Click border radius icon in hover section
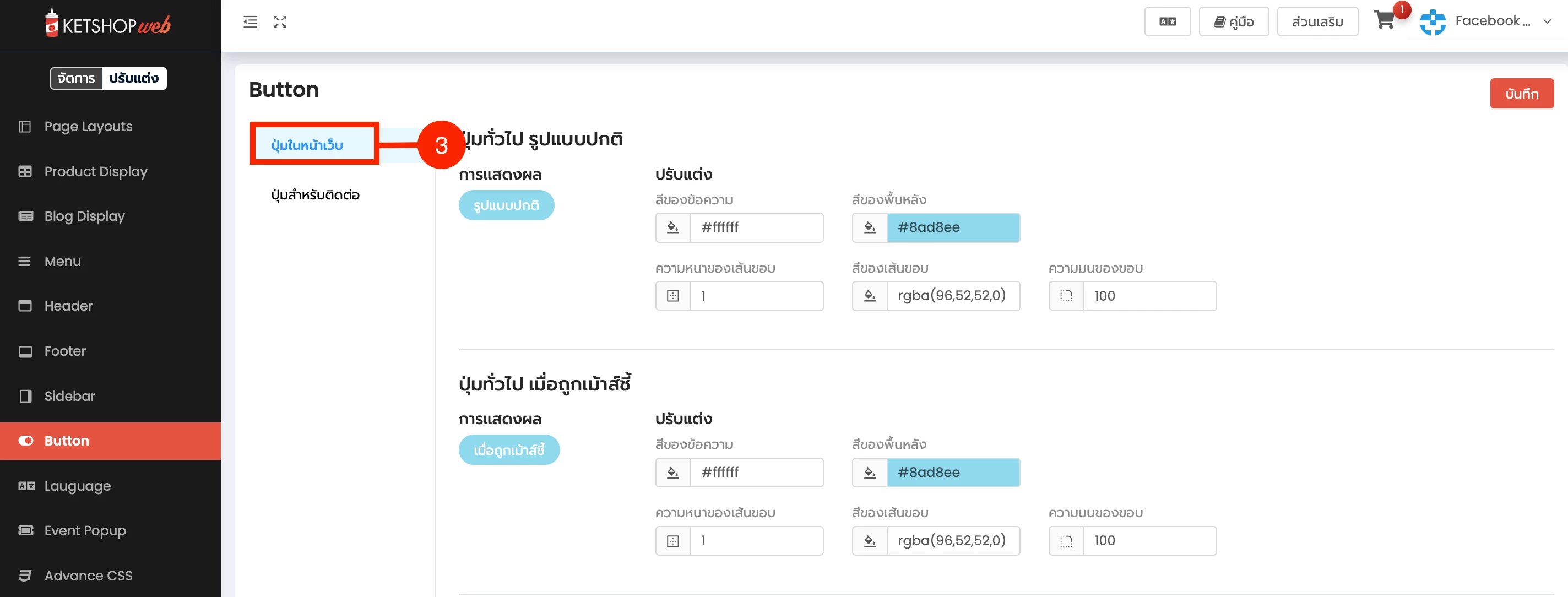1568x597 pixels. (x=1066, y=540)
